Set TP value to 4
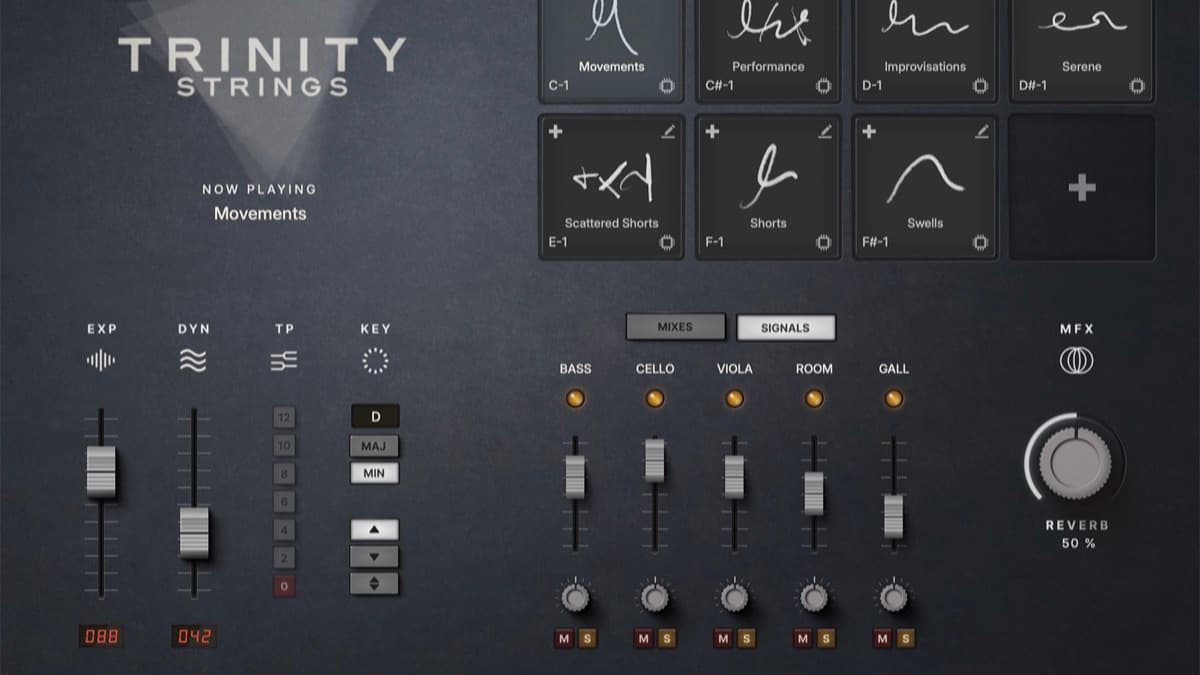The image size is (1200, 675). 284,530
